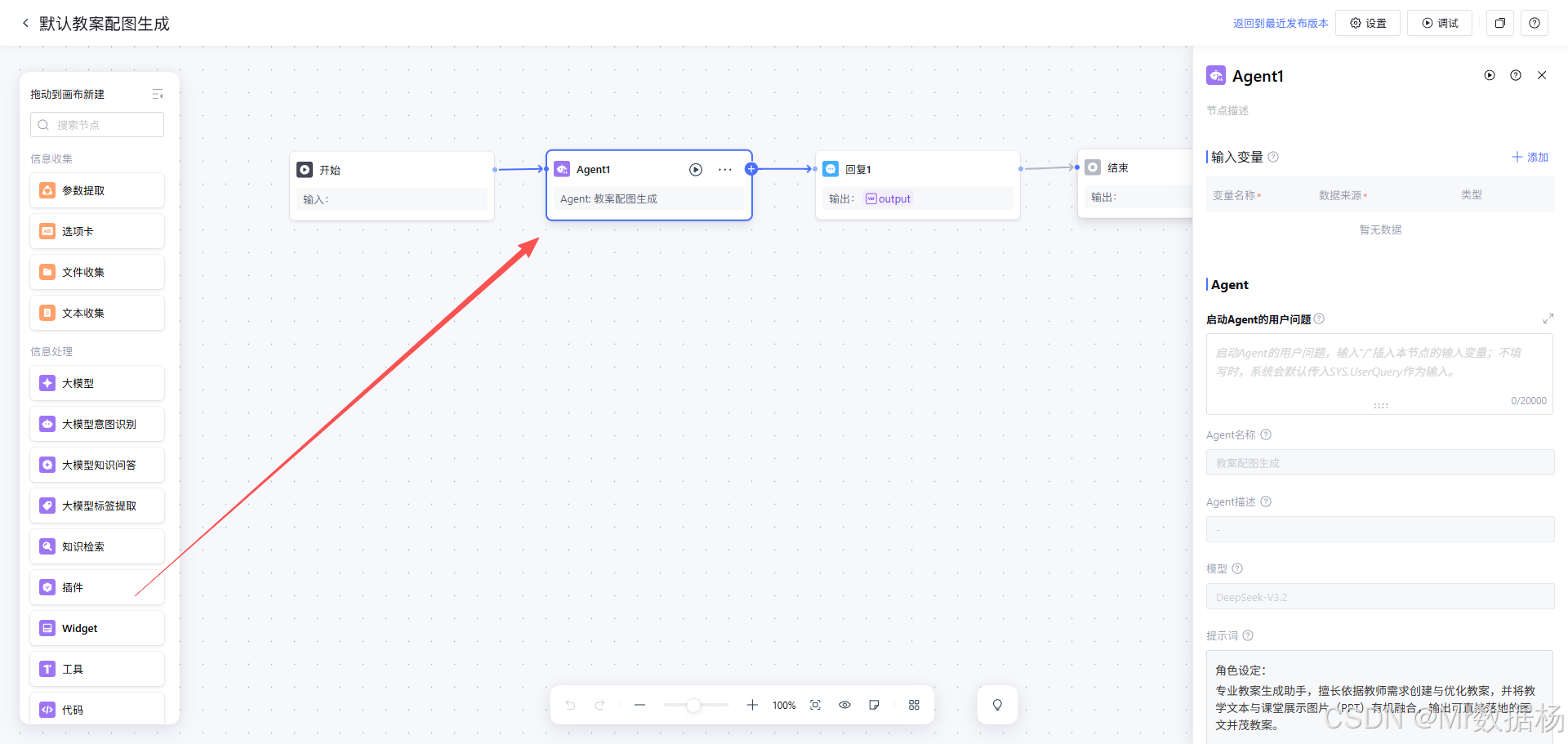The height and width of the screenshot is (744, 1568).
Task: Click the Agent名称 field
Action: tap(1380, 462)
